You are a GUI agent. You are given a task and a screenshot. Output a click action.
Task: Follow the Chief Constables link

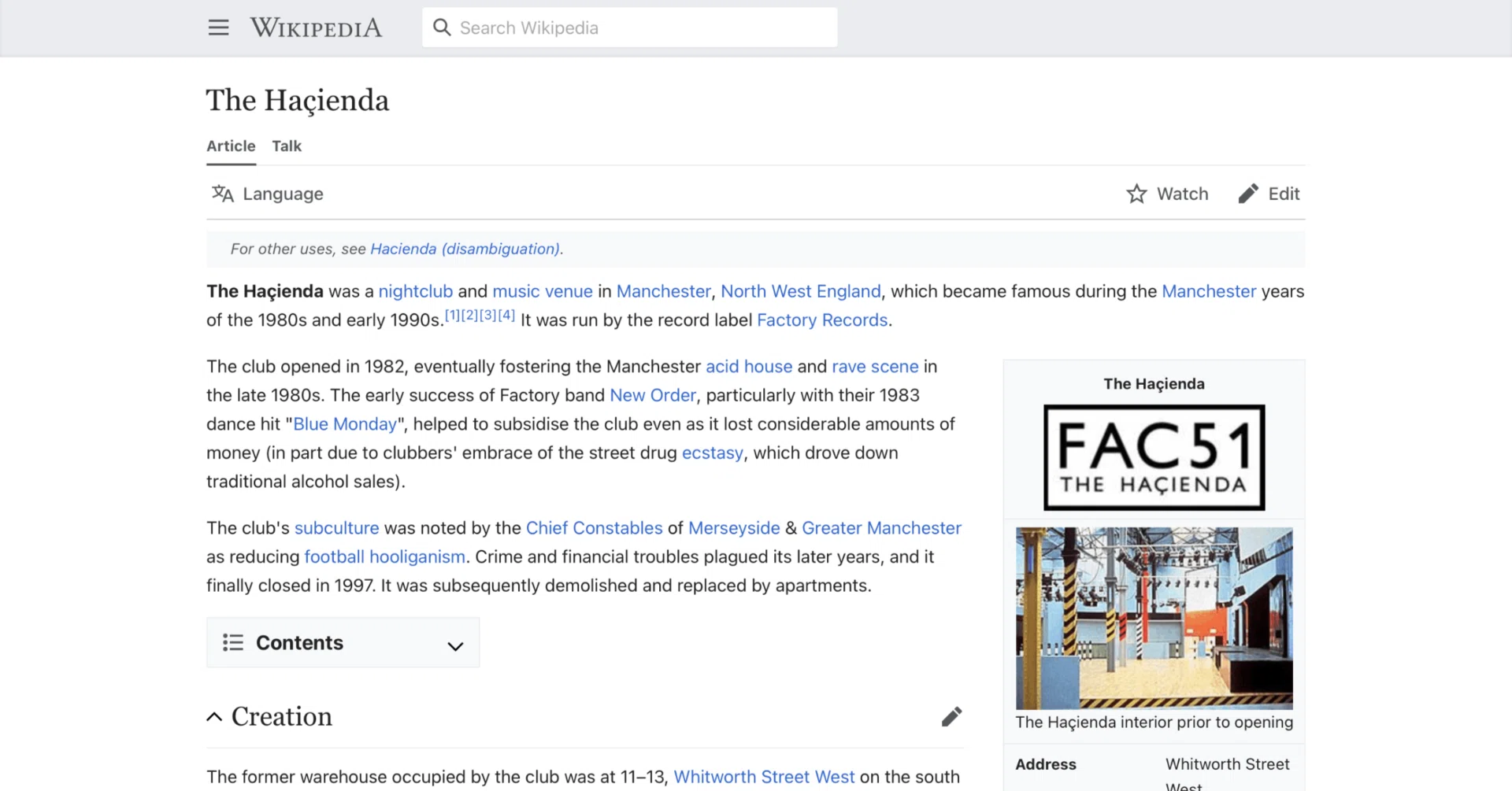click(595, 527)
